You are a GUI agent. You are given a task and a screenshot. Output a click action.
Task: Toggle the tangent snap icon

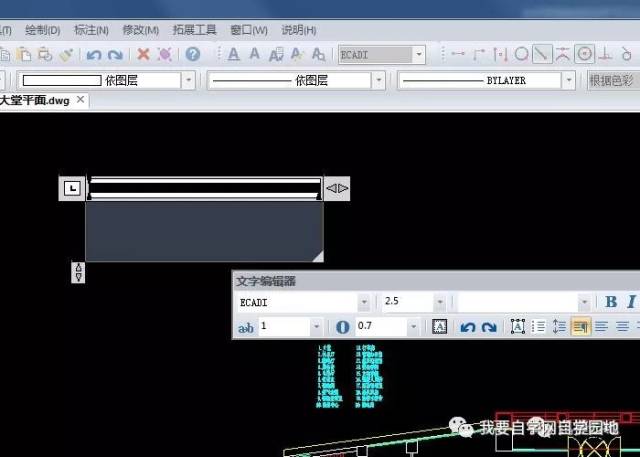click(626, 54)
